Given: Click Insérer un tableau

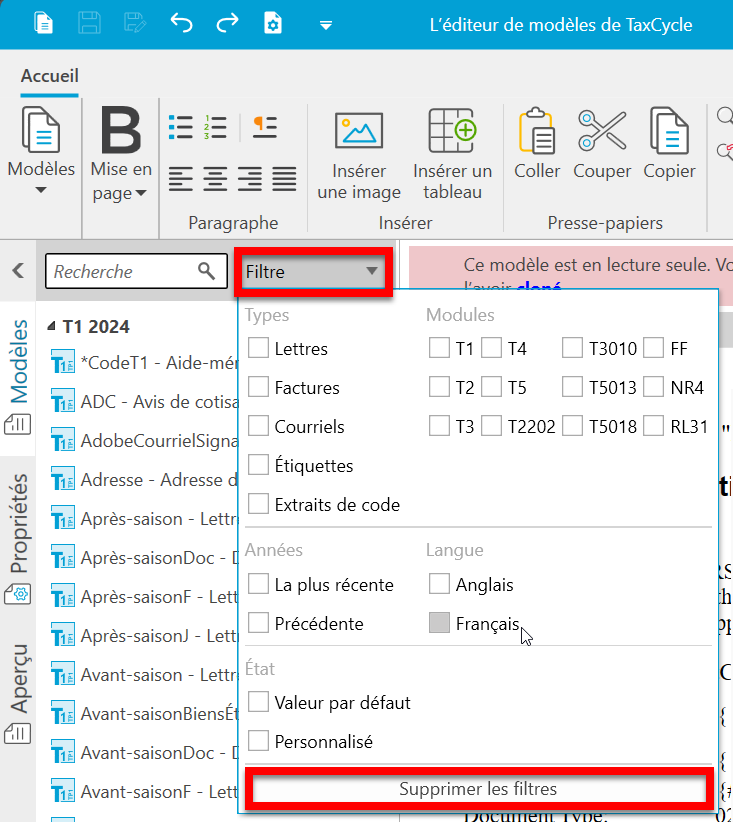Looking at the screenshot, I should click(x=452, y=155).
